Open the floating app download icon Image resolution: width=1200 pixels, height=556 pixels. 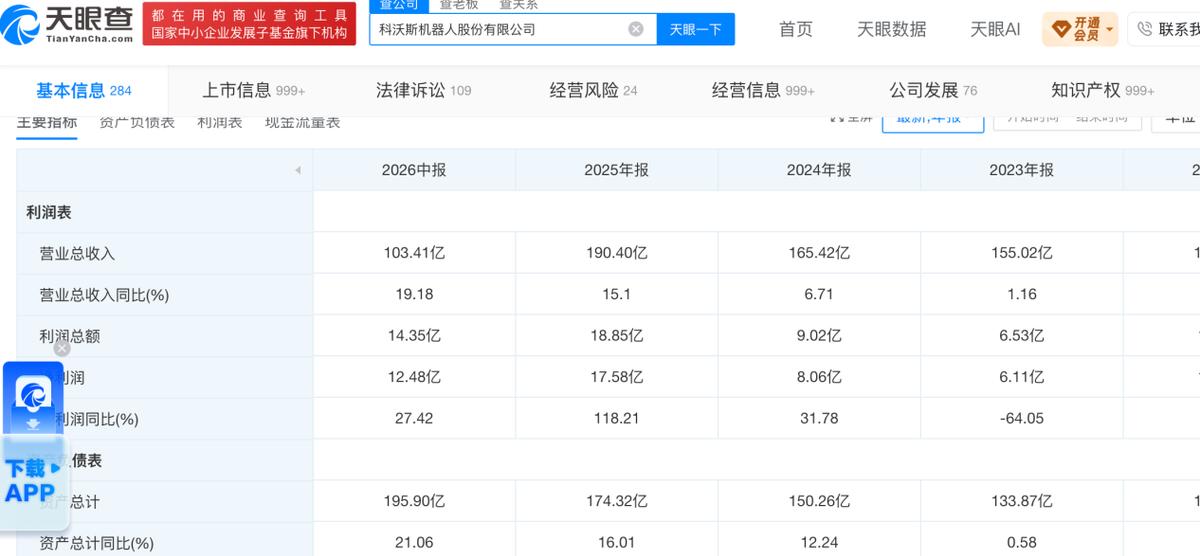coord(34,398)
